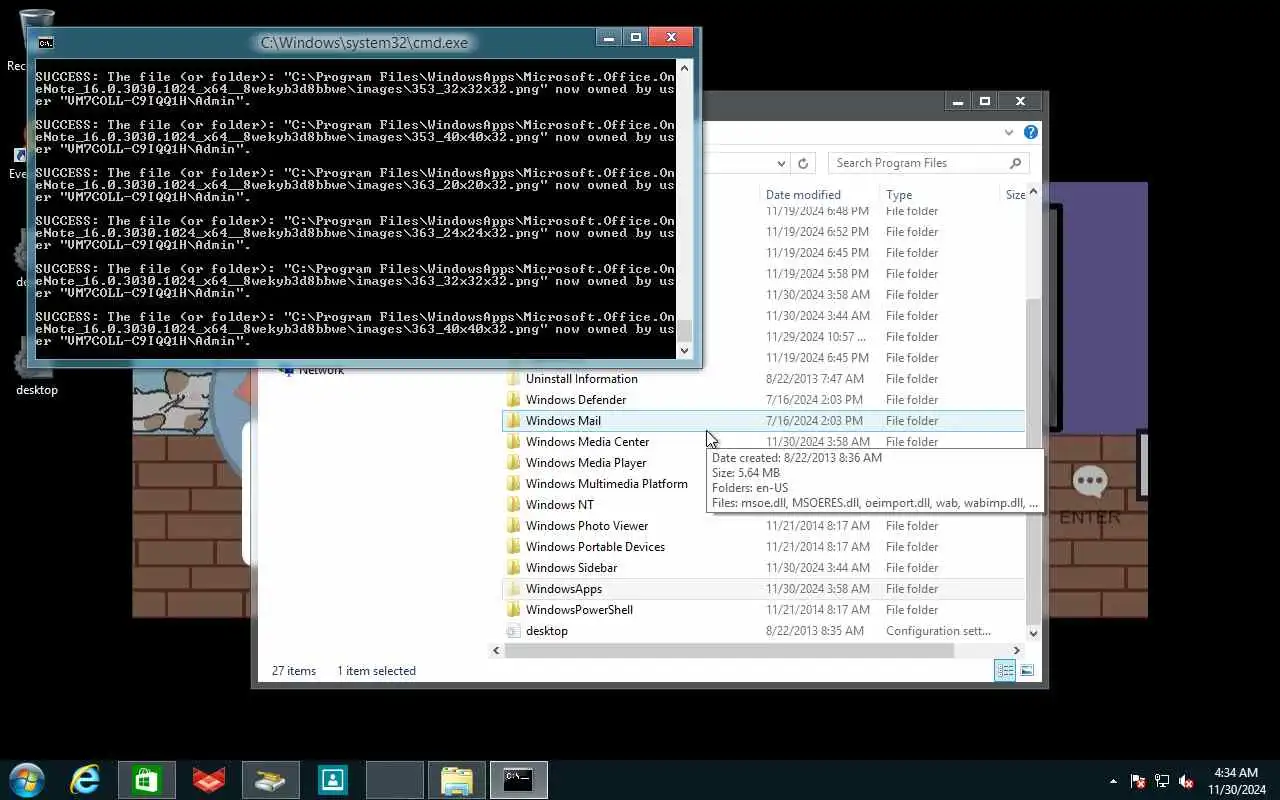This screenshot has width=1280, height=800.
Task: Click cmd scrollbar down arrow
Action: click(684, 350)
